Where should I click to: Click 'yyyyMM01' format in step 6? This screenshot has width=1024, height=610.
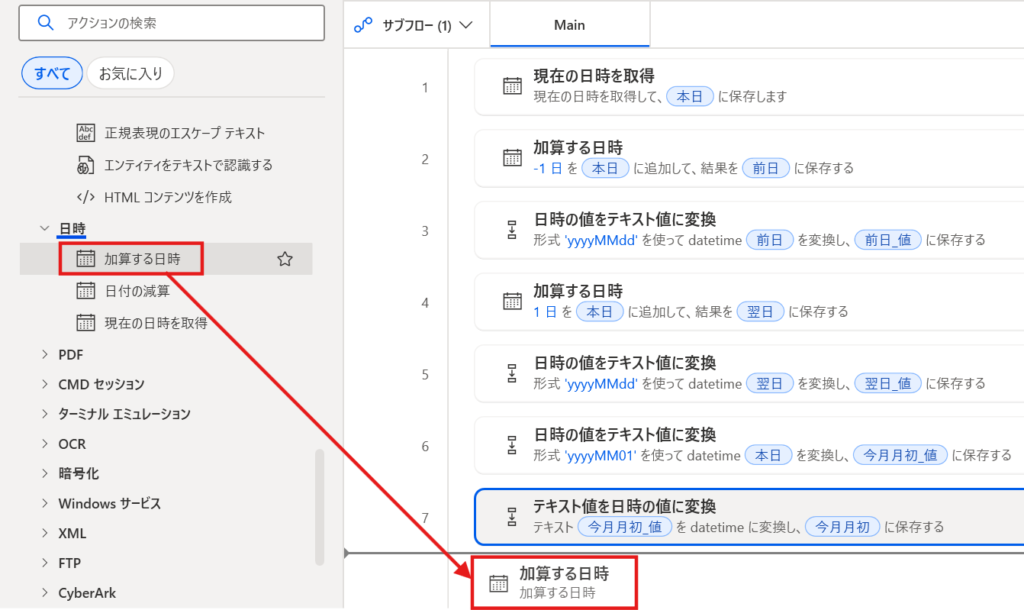pyautogui.click(x=600, y=456)
